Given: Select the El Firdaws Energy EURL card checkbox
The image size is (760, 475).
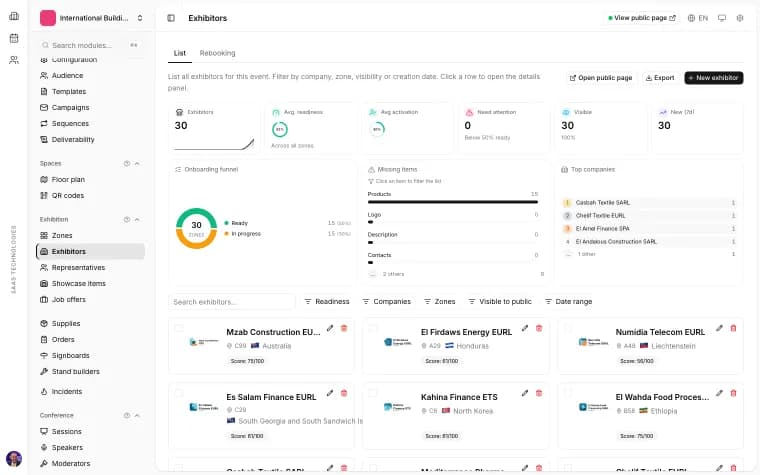Looking at the screenshot, I should (373, 328).
